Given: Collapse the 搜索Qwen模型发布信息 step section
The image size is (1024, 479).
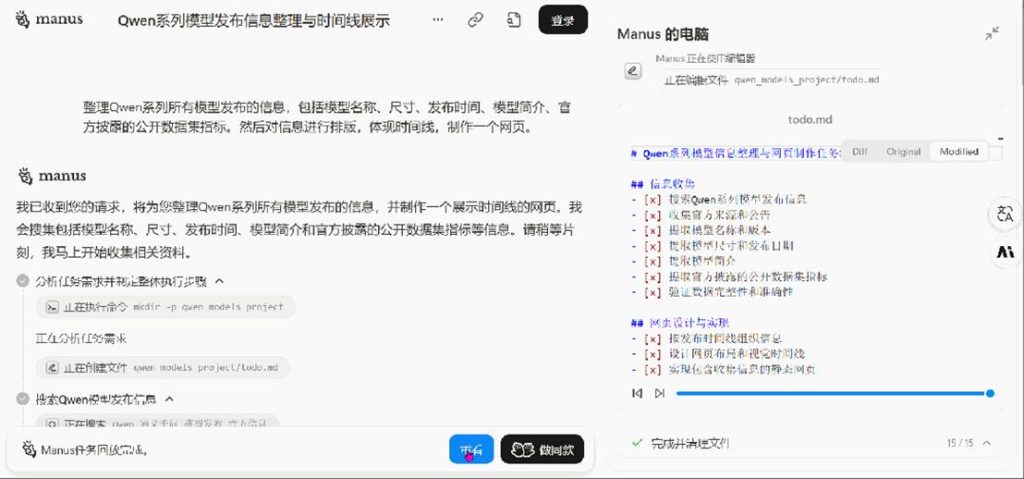Looking at the screenshot, I should tap(169, 399).
